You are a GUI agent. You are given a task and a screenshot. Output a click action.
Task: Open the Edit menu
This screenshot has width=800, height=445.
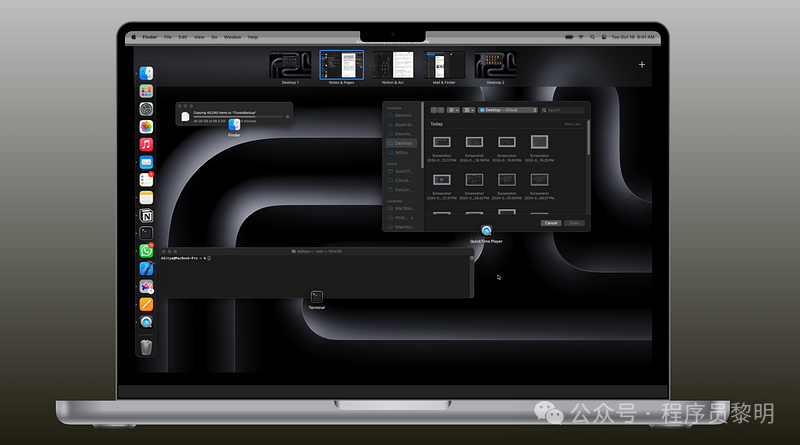[183, 37]
